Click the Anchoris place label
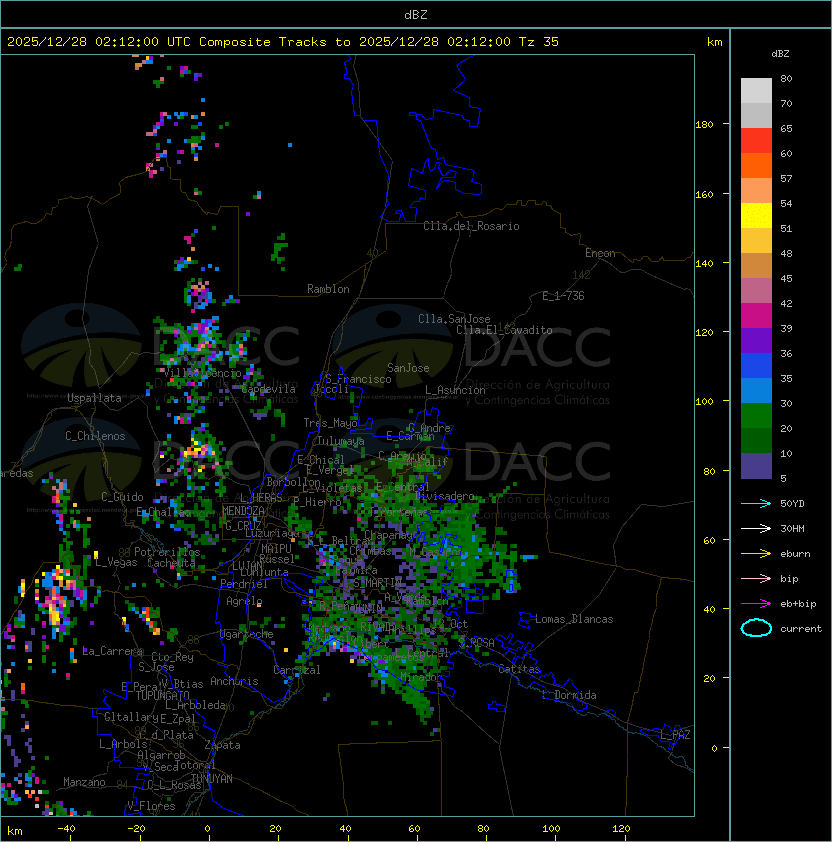 pos(234,681)
